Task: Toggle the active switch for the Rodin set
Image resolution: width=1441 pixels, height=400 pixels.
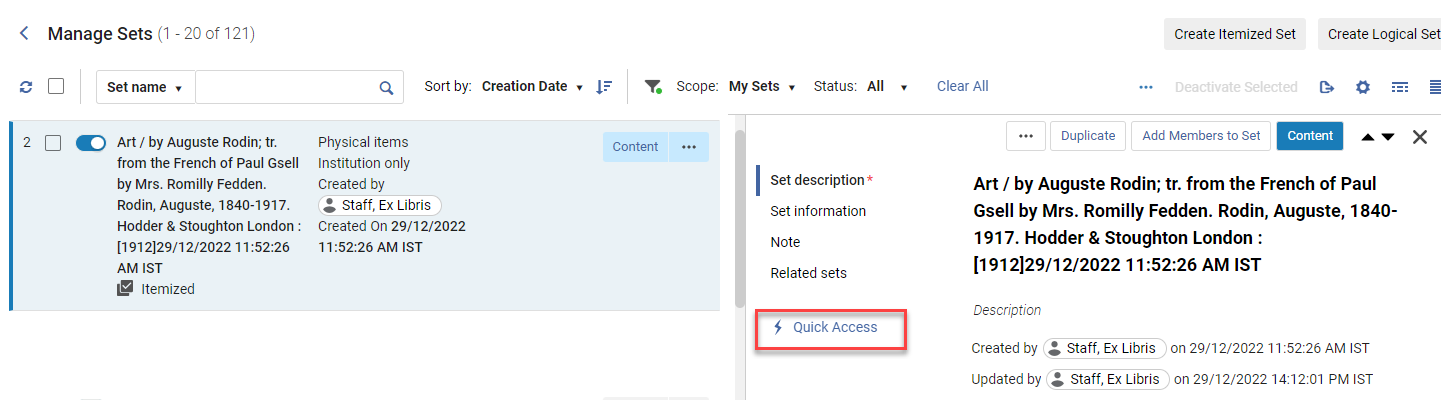Action: pos(91,143)
